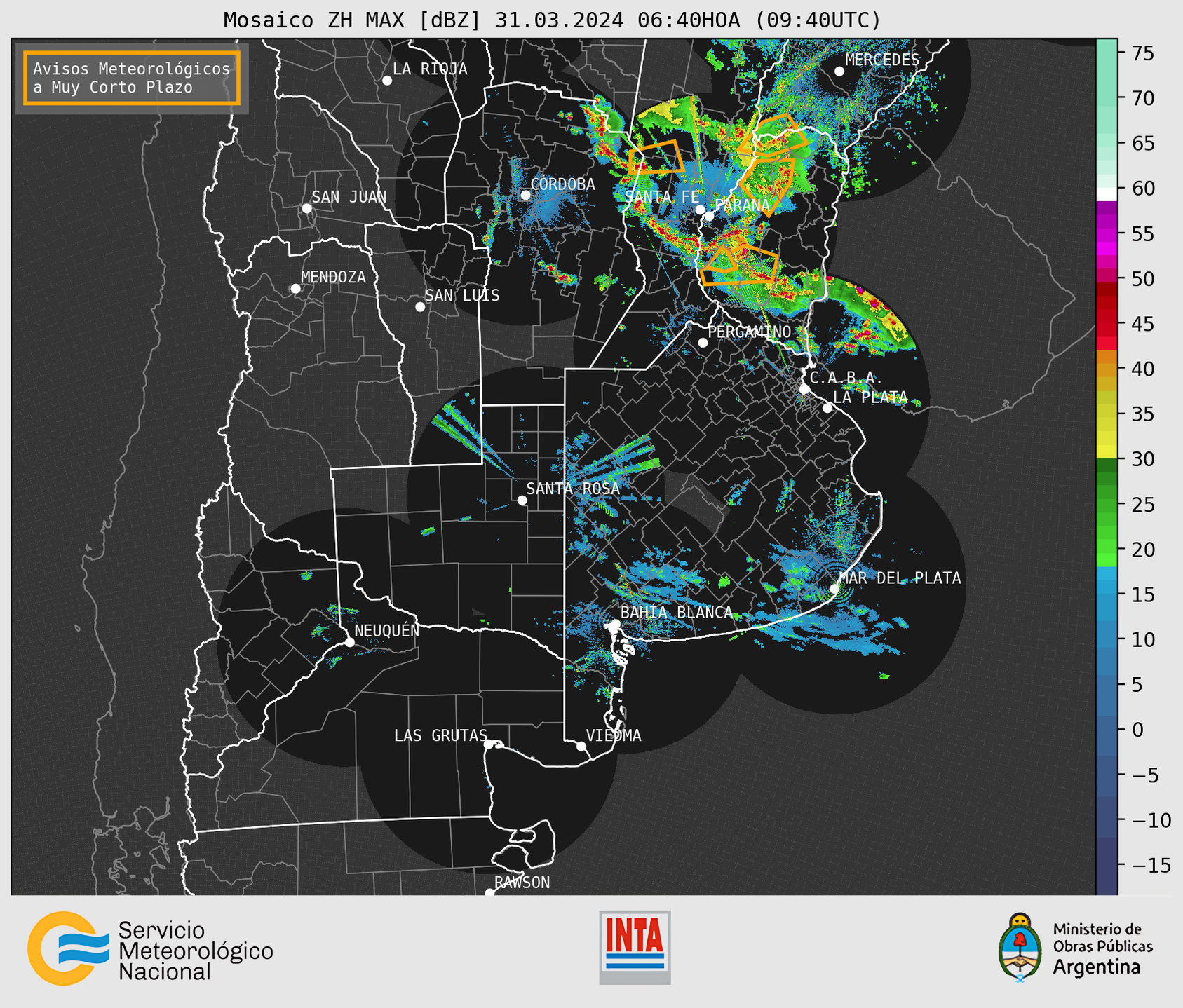
Task: Click the green 25 dBZ band on the scale
Action: click(x=1107, y=505)
